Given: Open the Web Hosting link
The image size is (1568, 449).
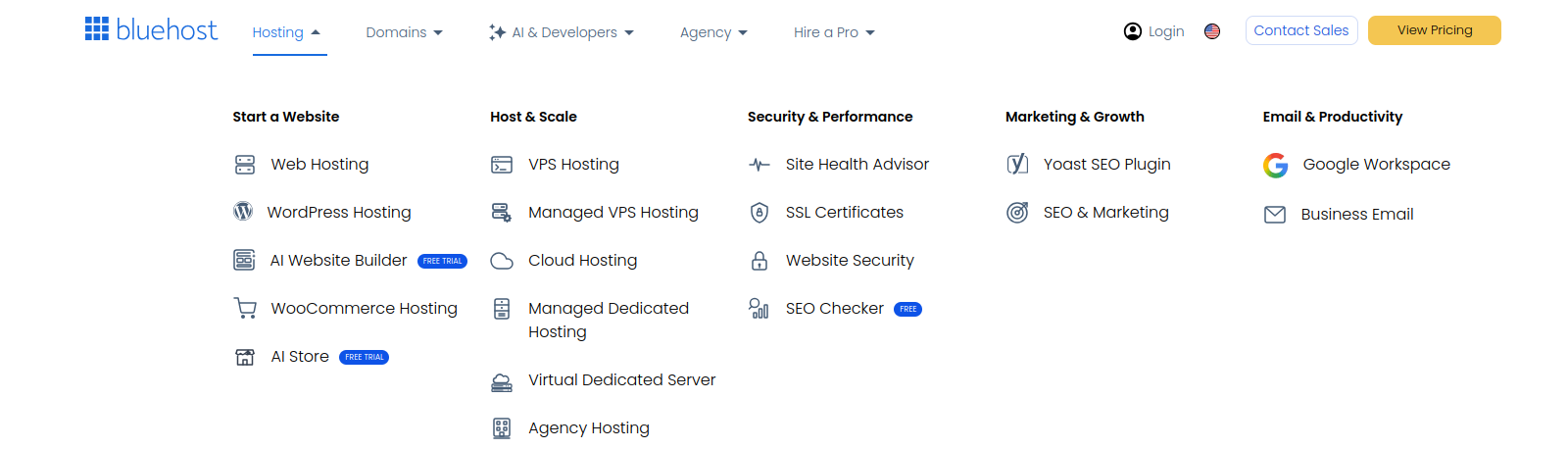Looking at the screenshot, I should (x=319, y=165).
